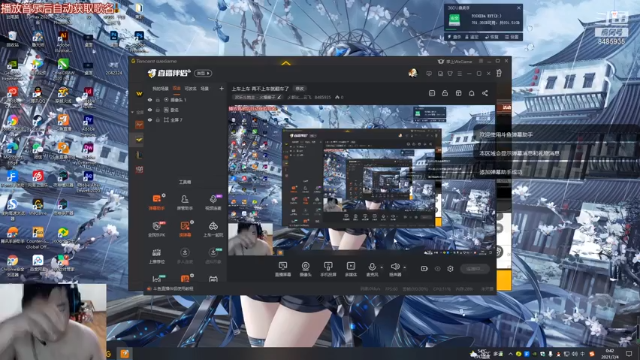Screen dimensions: 640x360
Task: Open the room manager assistant tool
Action: 184,202
